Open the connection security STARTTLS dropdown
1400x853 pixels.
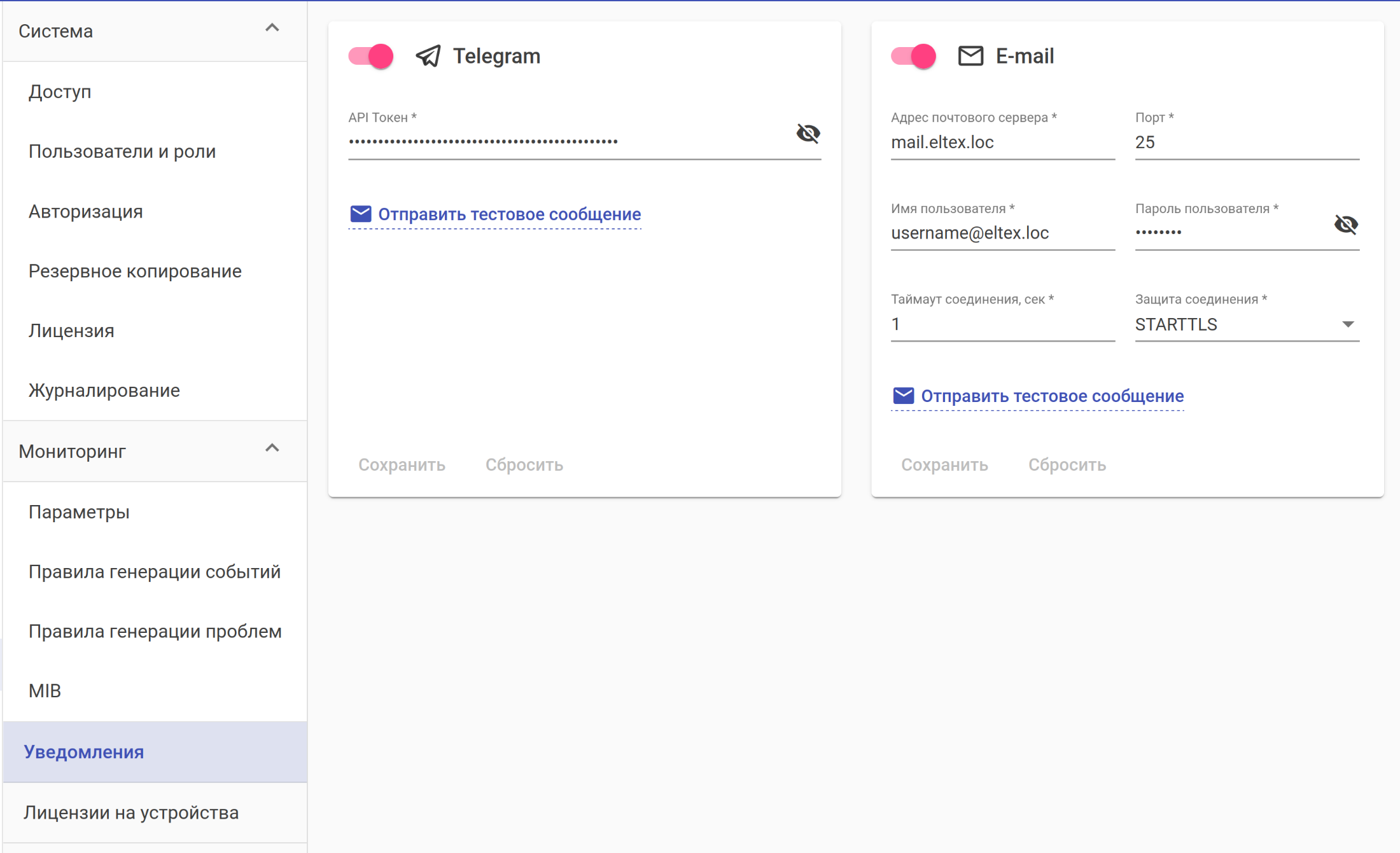click(1246, 324)
